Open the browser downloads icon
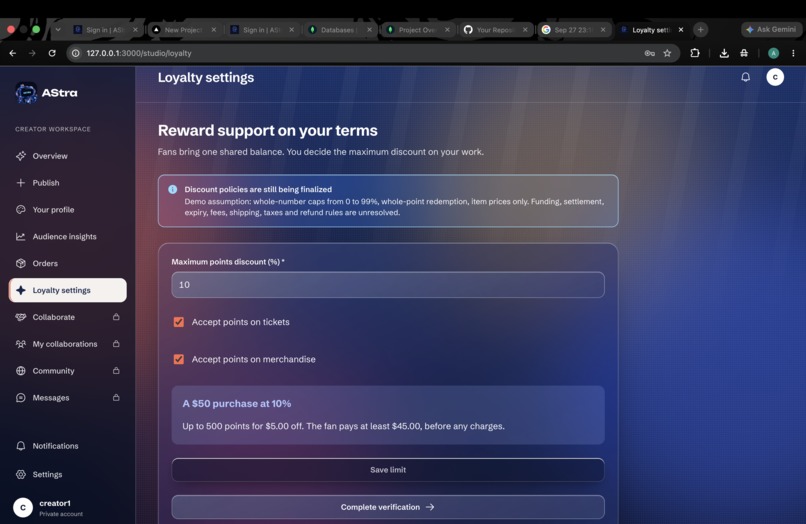806x524 pixels. tap(724, 53)
